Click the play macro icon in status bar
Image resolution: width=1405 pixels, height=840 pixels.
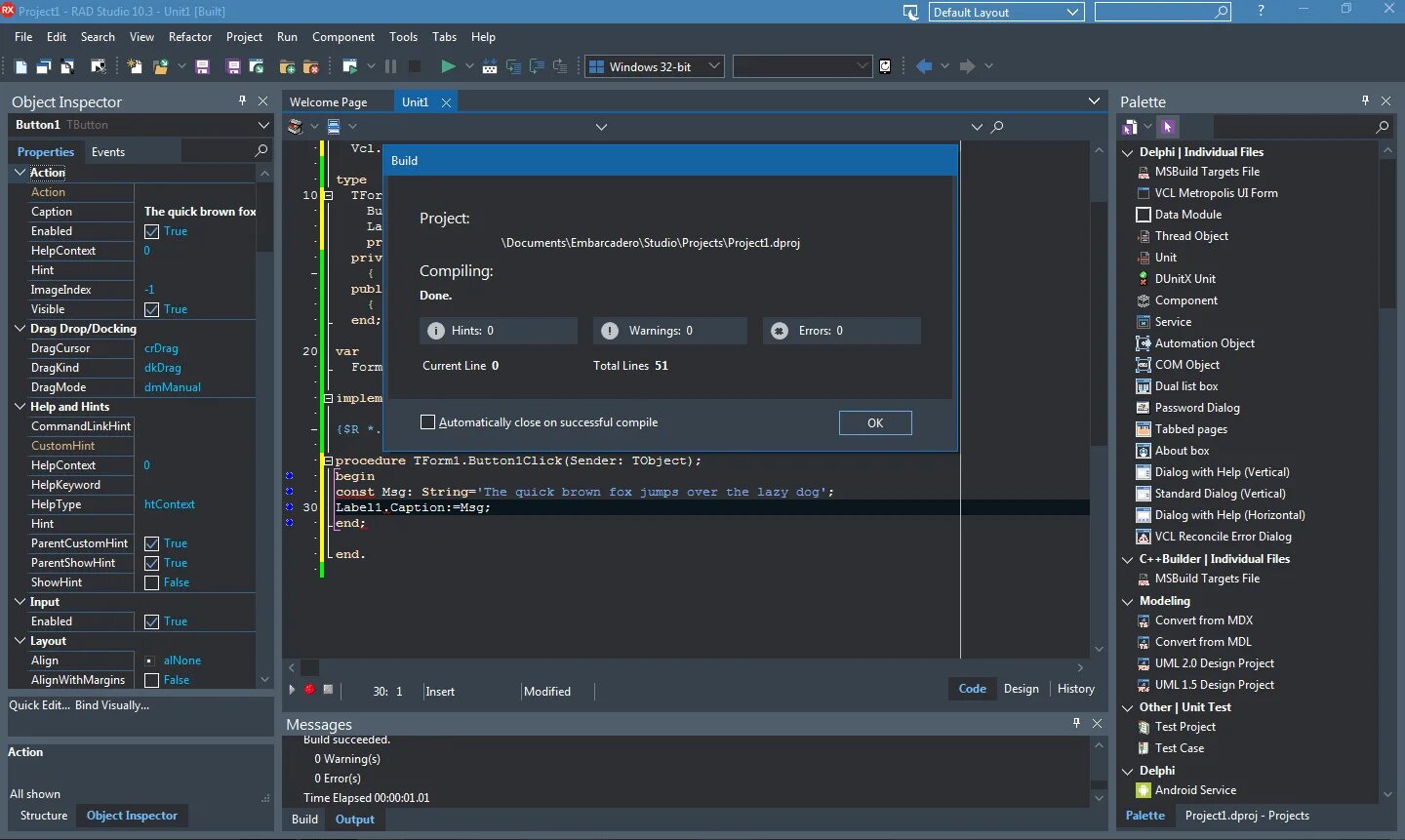(x=292, y=690)
